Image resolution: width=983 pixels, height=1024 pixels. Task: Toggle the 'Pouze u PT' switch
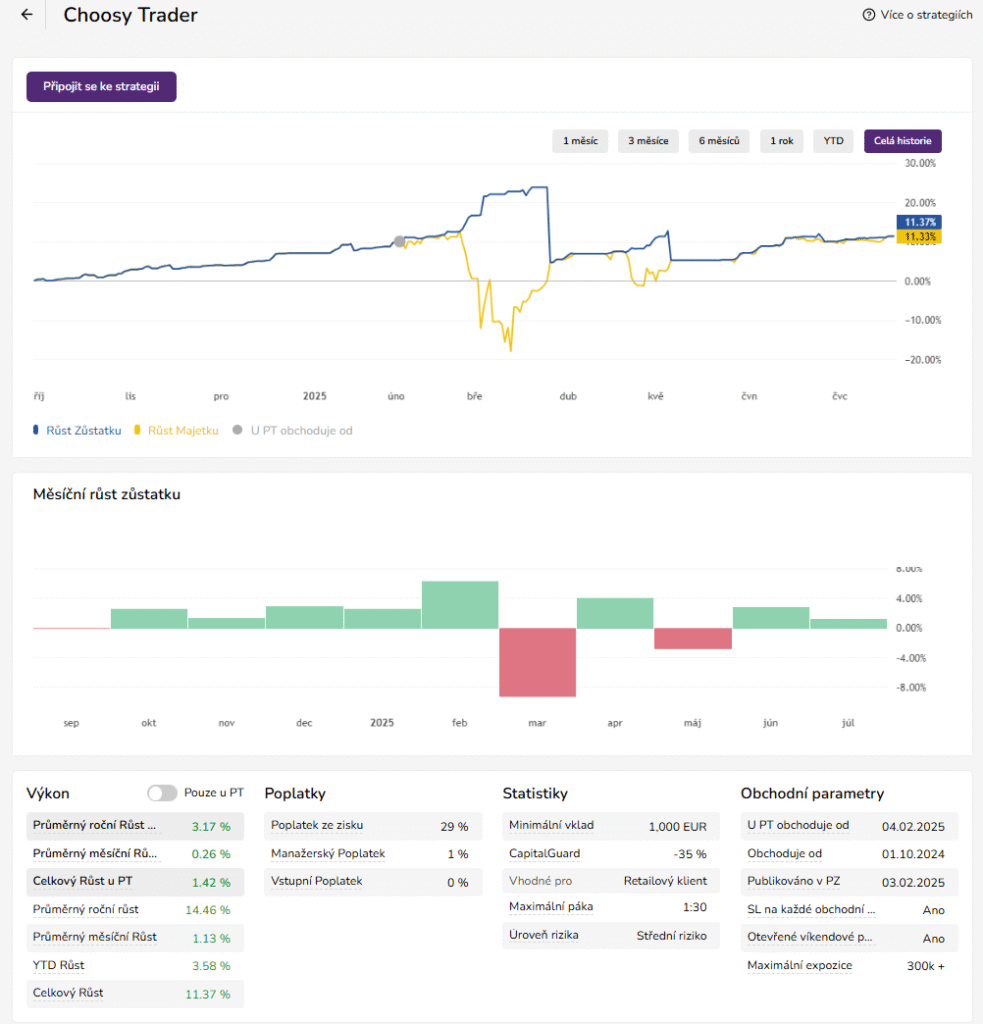coord(162,793)
